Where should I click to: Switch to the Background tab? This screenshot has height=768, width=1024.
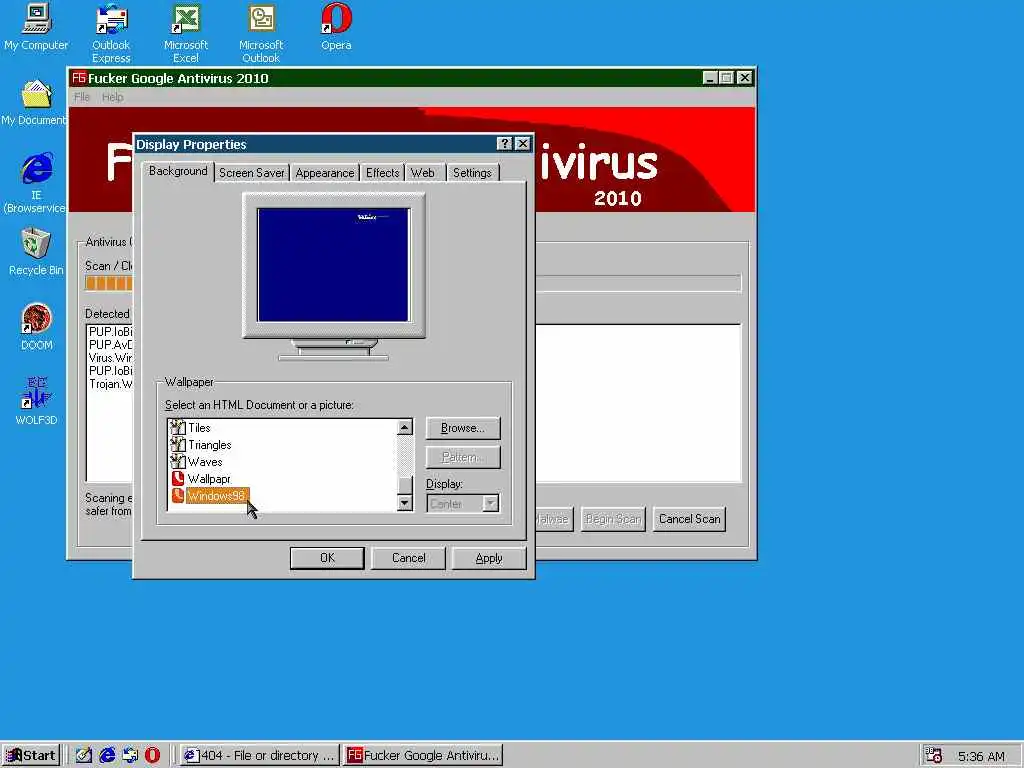pyautogui.click(x=178, y=171)
